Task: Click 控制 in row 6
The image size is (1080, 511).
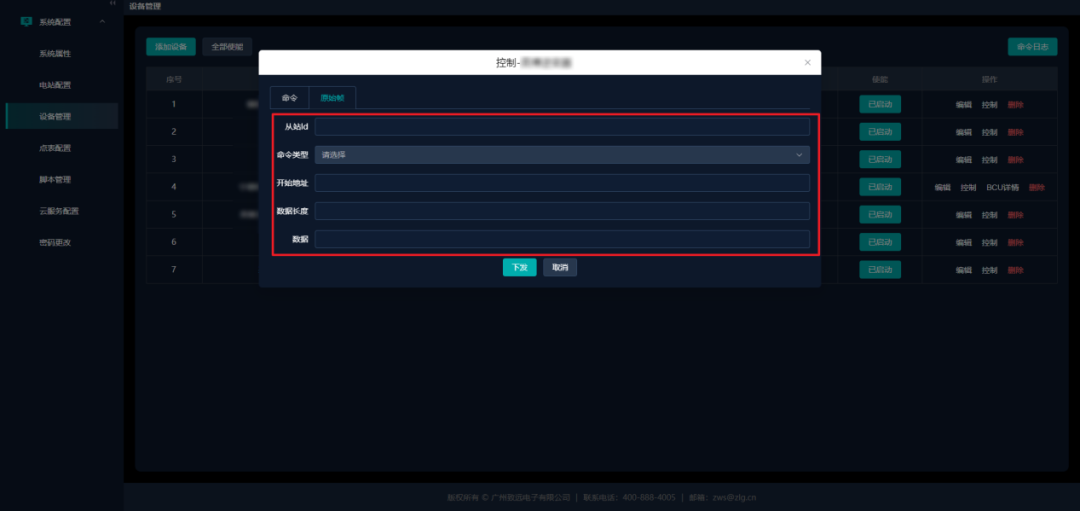Action: tap(990, 242)
